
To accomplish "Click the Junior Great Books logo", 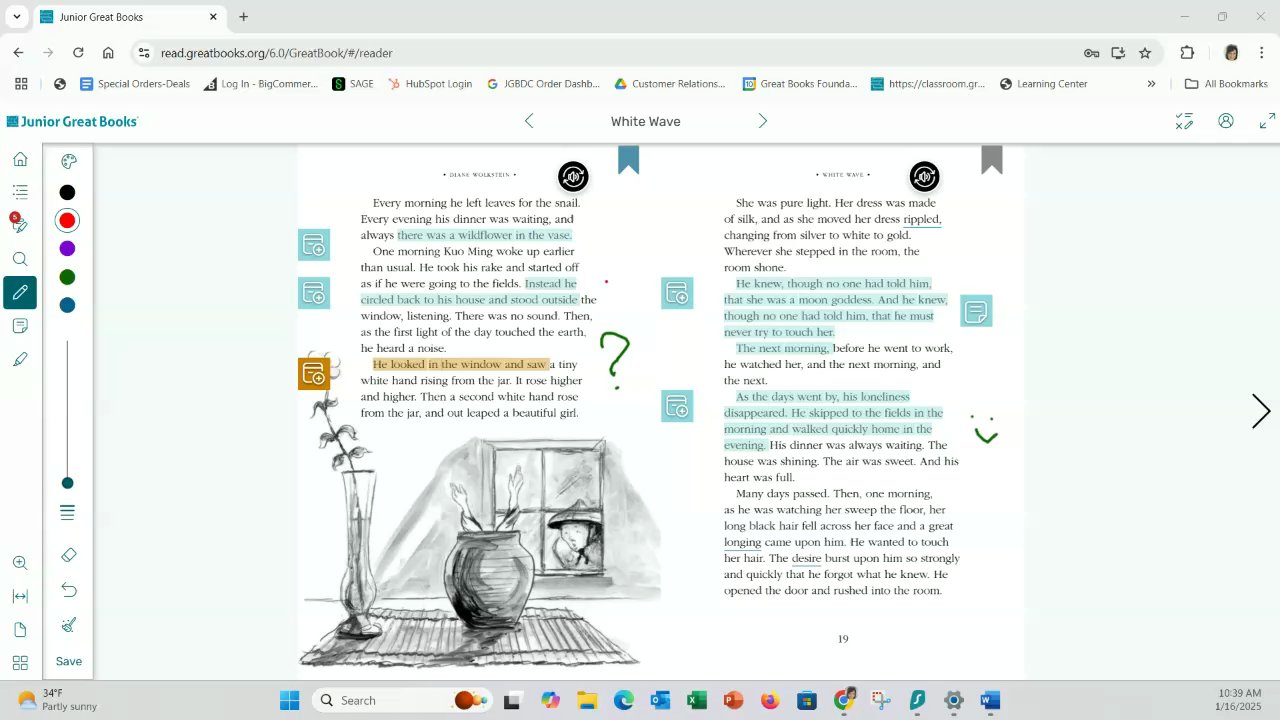I will [72, 121].
